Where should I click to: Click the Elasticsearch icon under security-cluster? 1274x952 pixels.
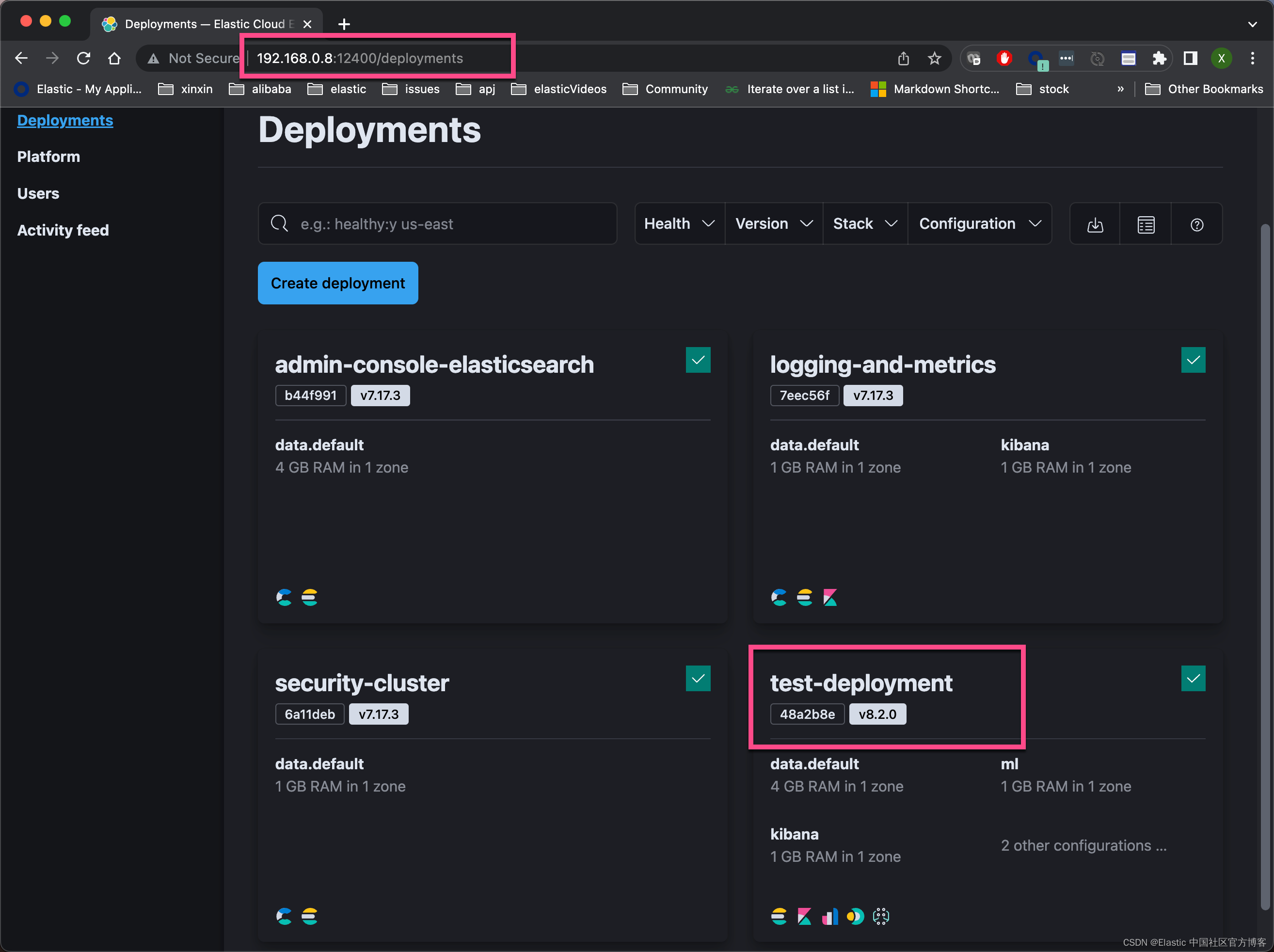[x=310, y=916]
